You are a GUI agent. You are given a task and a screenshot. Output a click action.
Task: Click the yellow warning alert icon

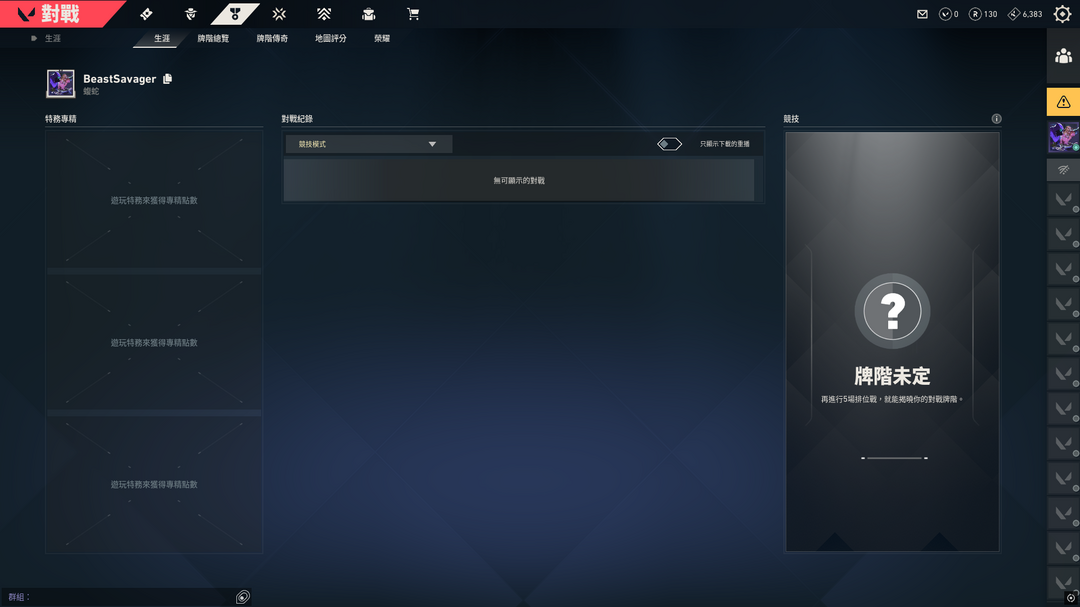tap(1063, 102)
